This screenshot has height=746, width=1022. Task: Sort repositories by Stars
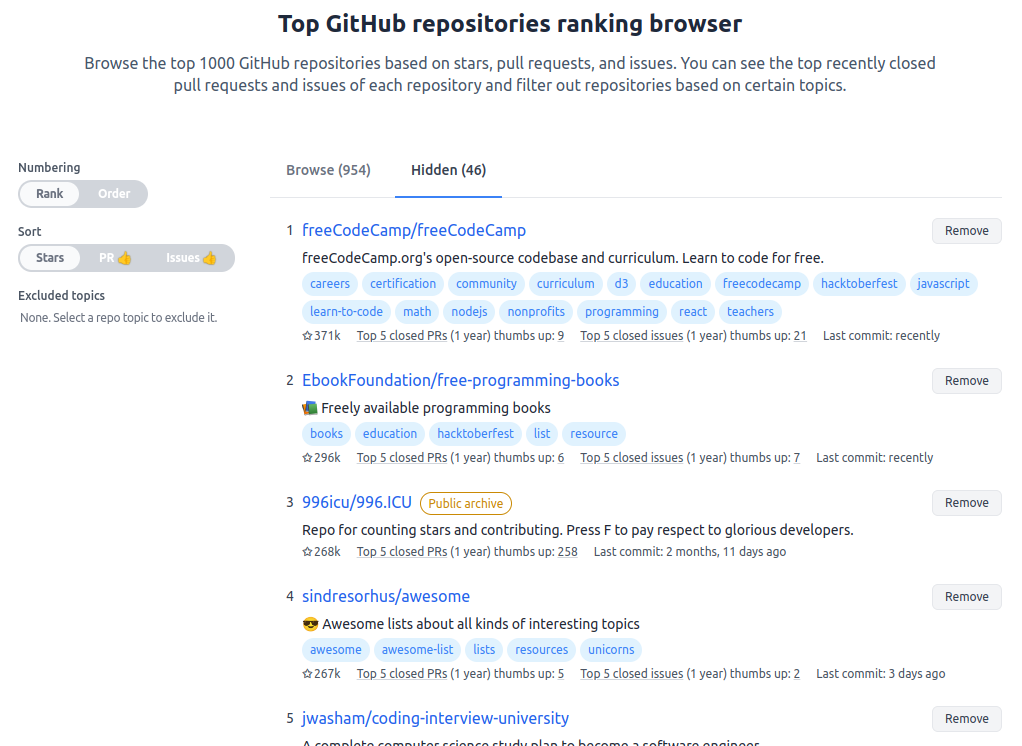click(x=50, y=258)
